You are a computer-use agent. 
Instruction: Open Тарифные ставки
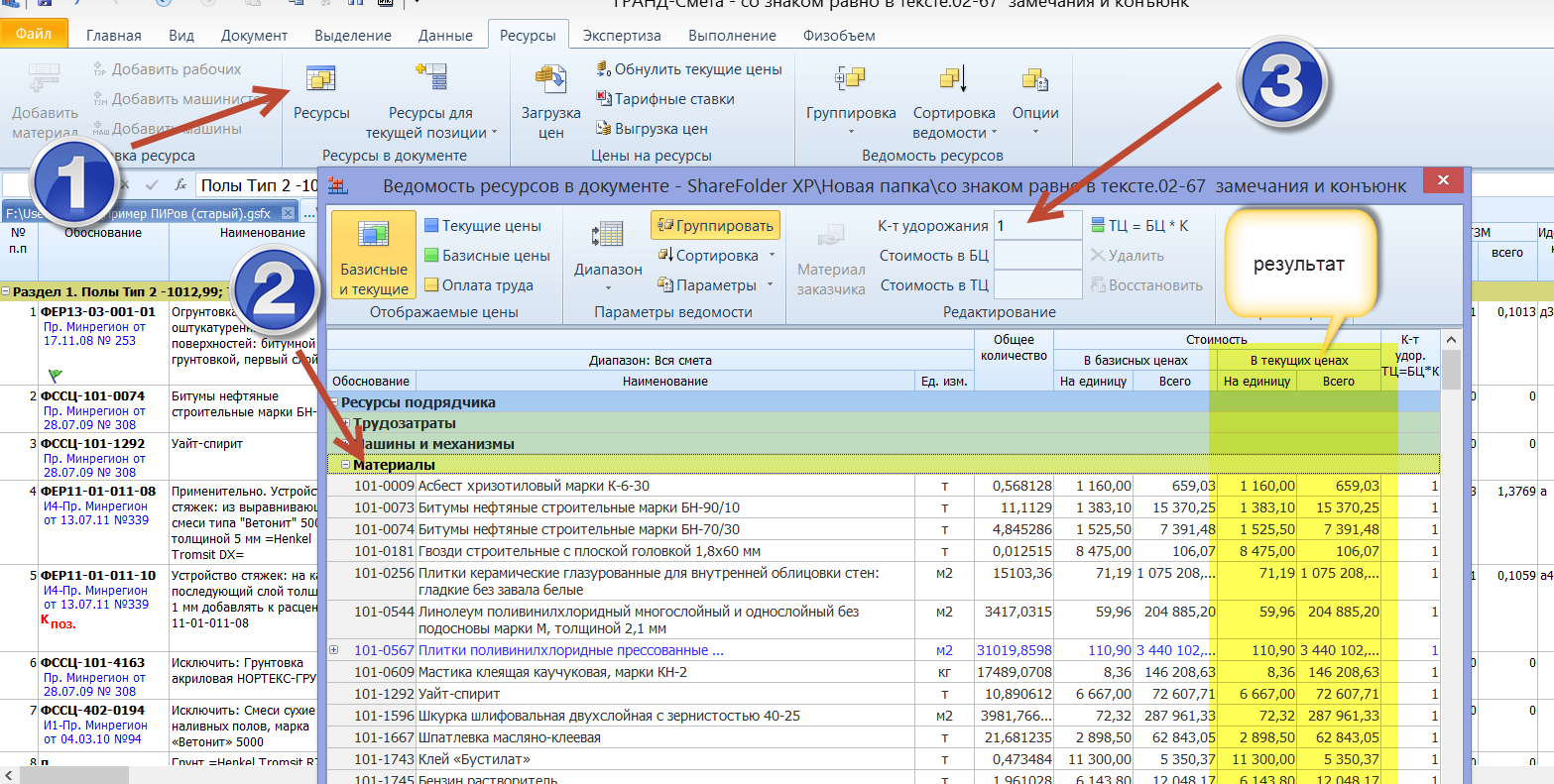[x=665, y=99]
